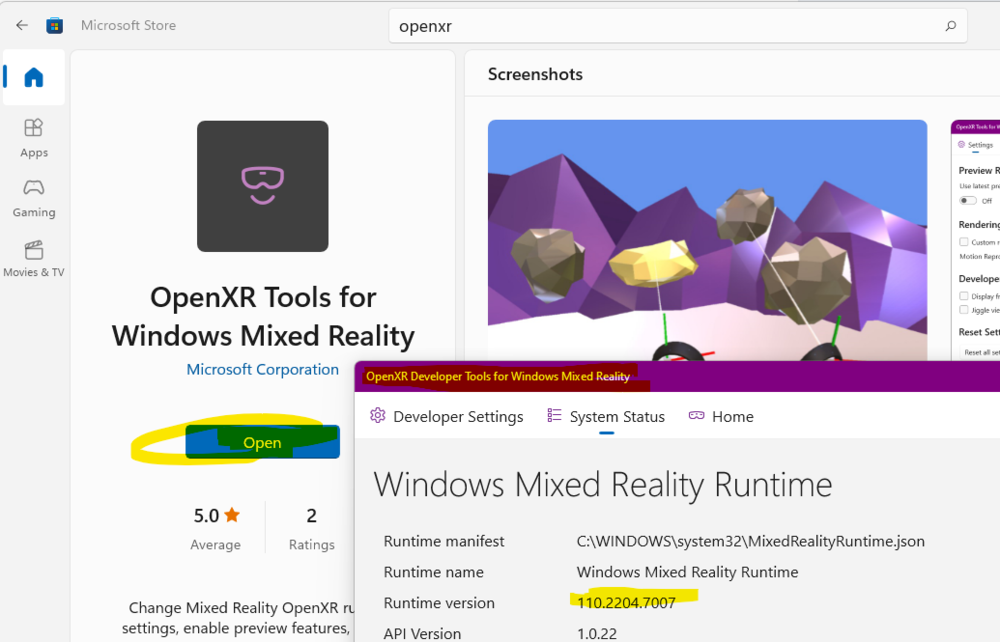
Task: Click the Microsoft Store logo icon
Action: pos(55,26)
